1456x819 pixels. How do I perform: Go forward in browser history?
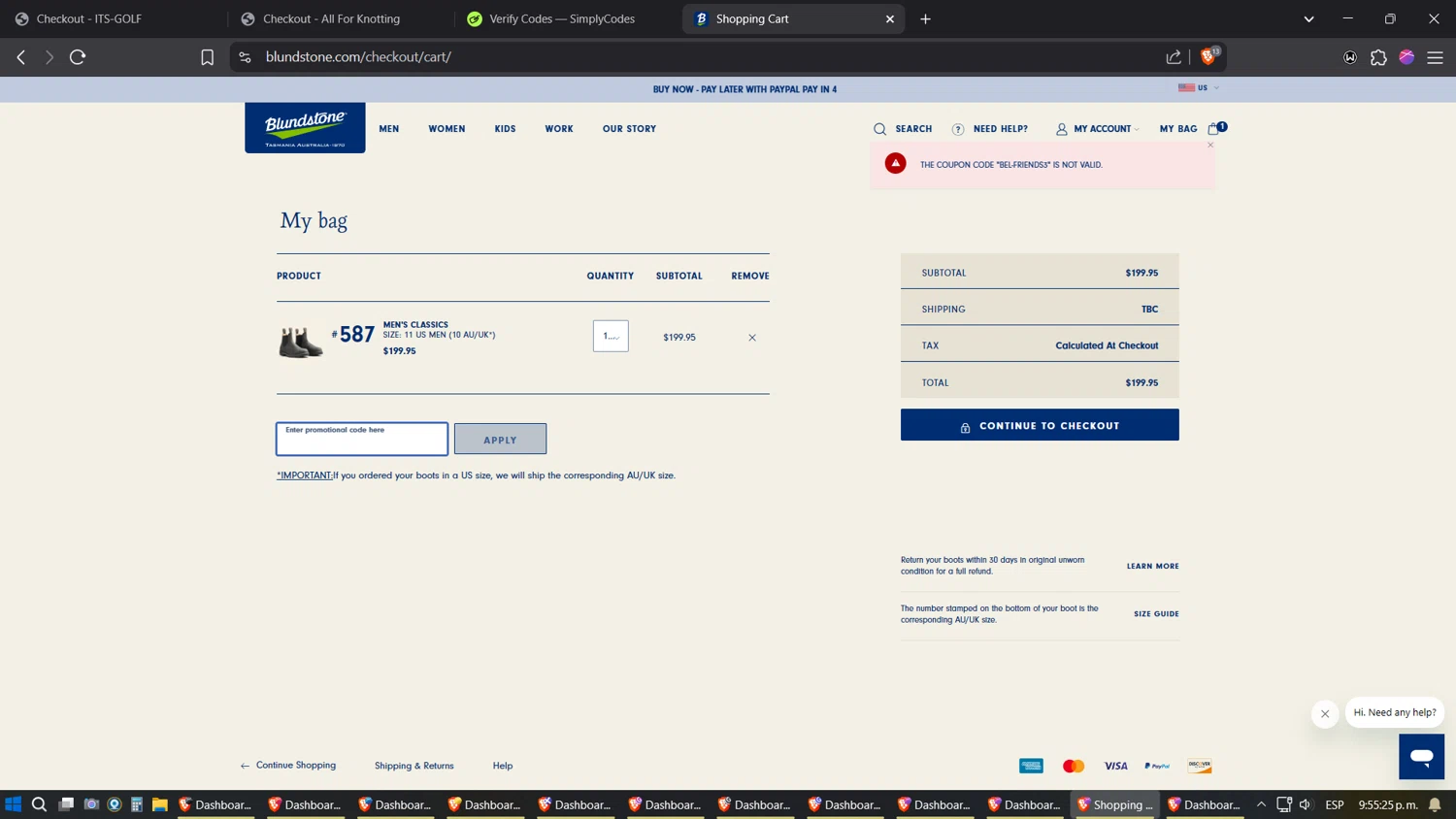click(x=50, y=57)
